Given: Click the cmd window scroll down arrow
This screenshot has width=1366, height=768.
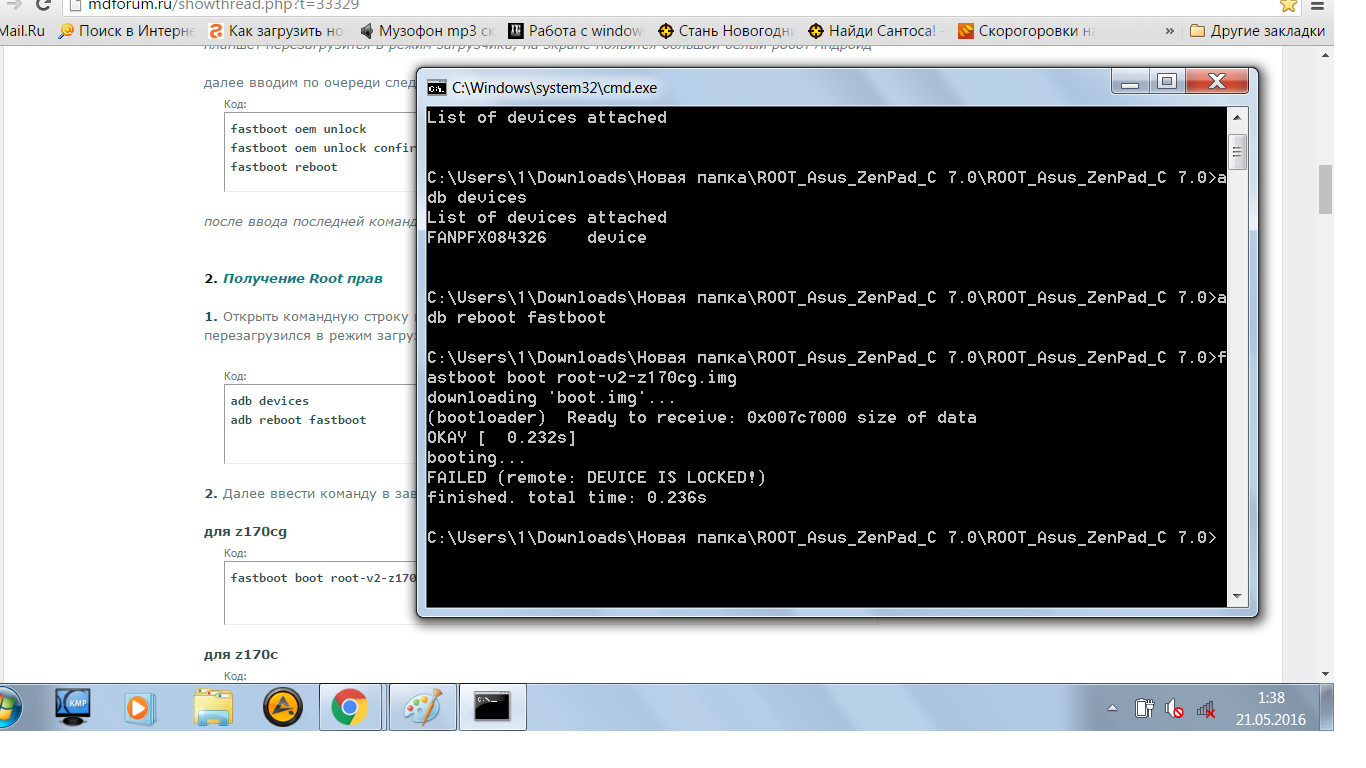Looking at the screenshot, I should (1238, 596).
